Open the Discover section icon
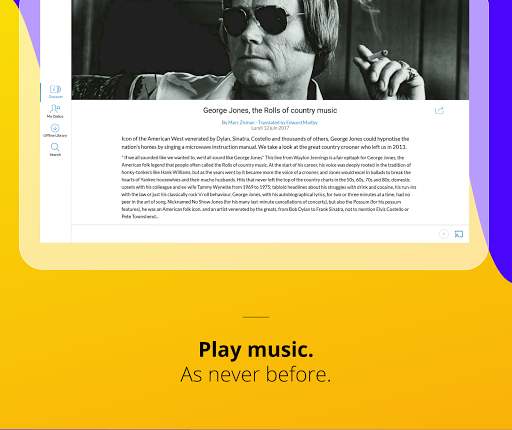 click(55, 89)
